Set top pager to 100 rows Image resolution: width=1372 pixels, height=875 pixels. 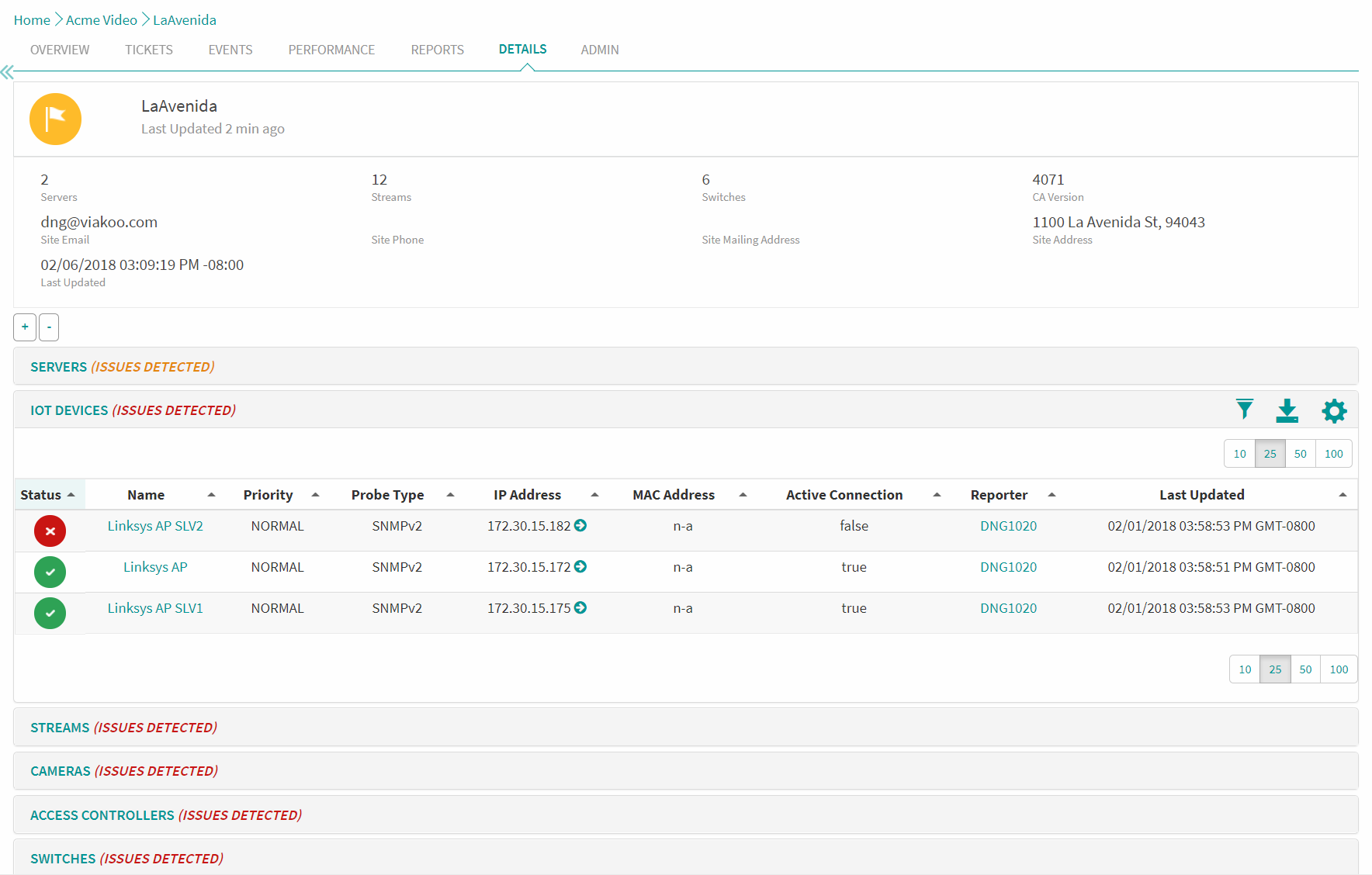point(1334,454)
